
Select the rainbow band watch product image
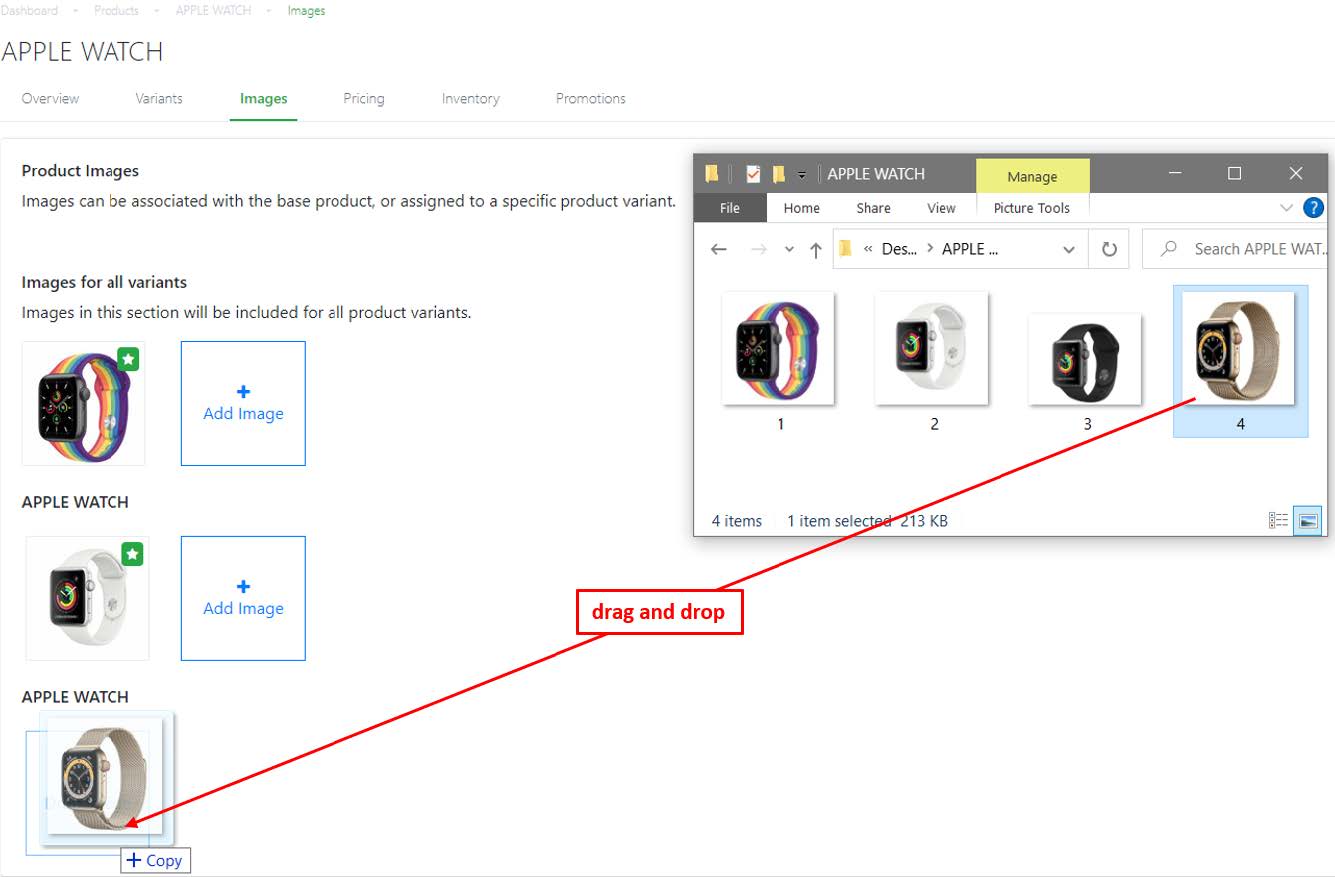83,403
